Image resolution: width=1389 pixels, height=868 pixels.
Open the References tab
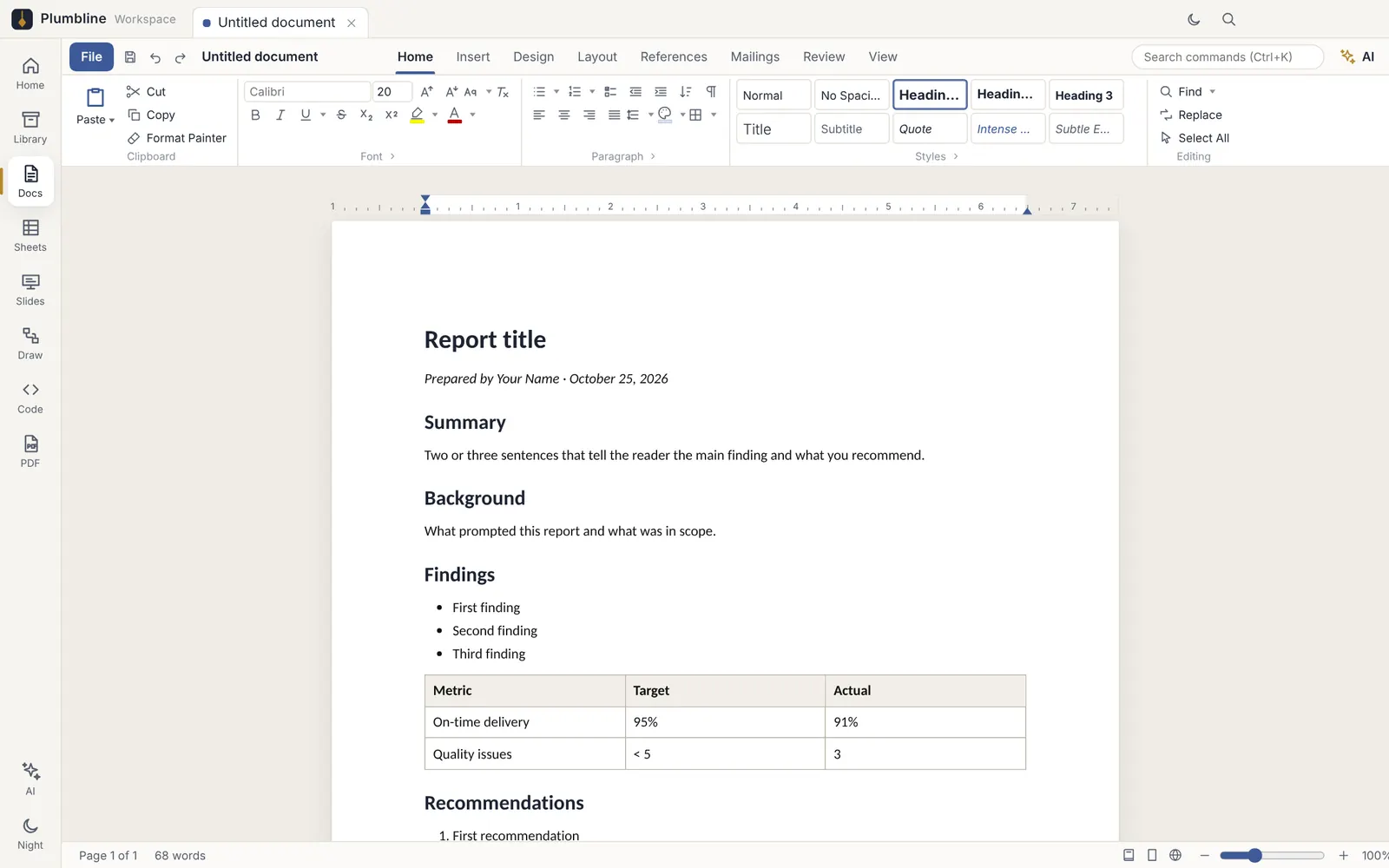coord(674,56)
